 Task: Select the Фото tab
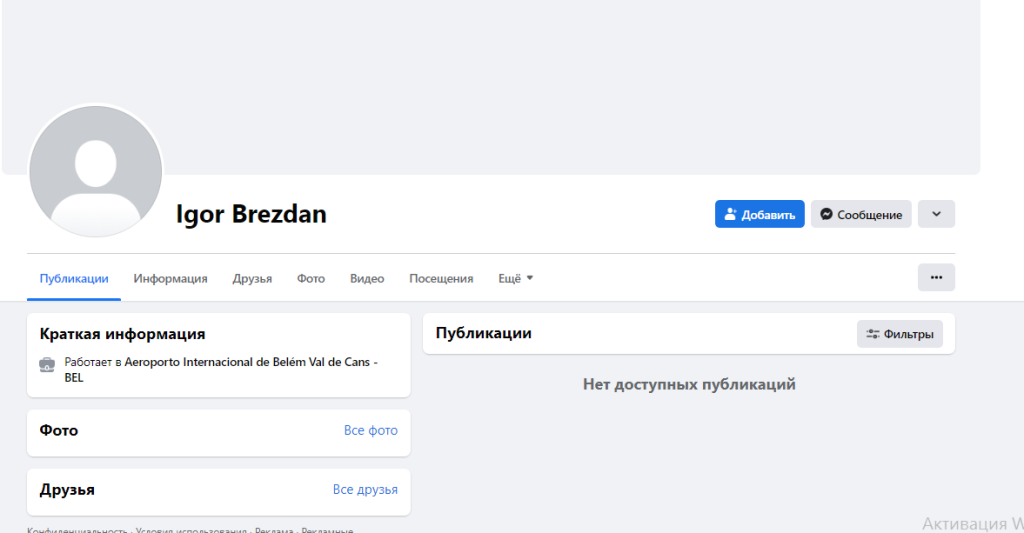[311, 279]
